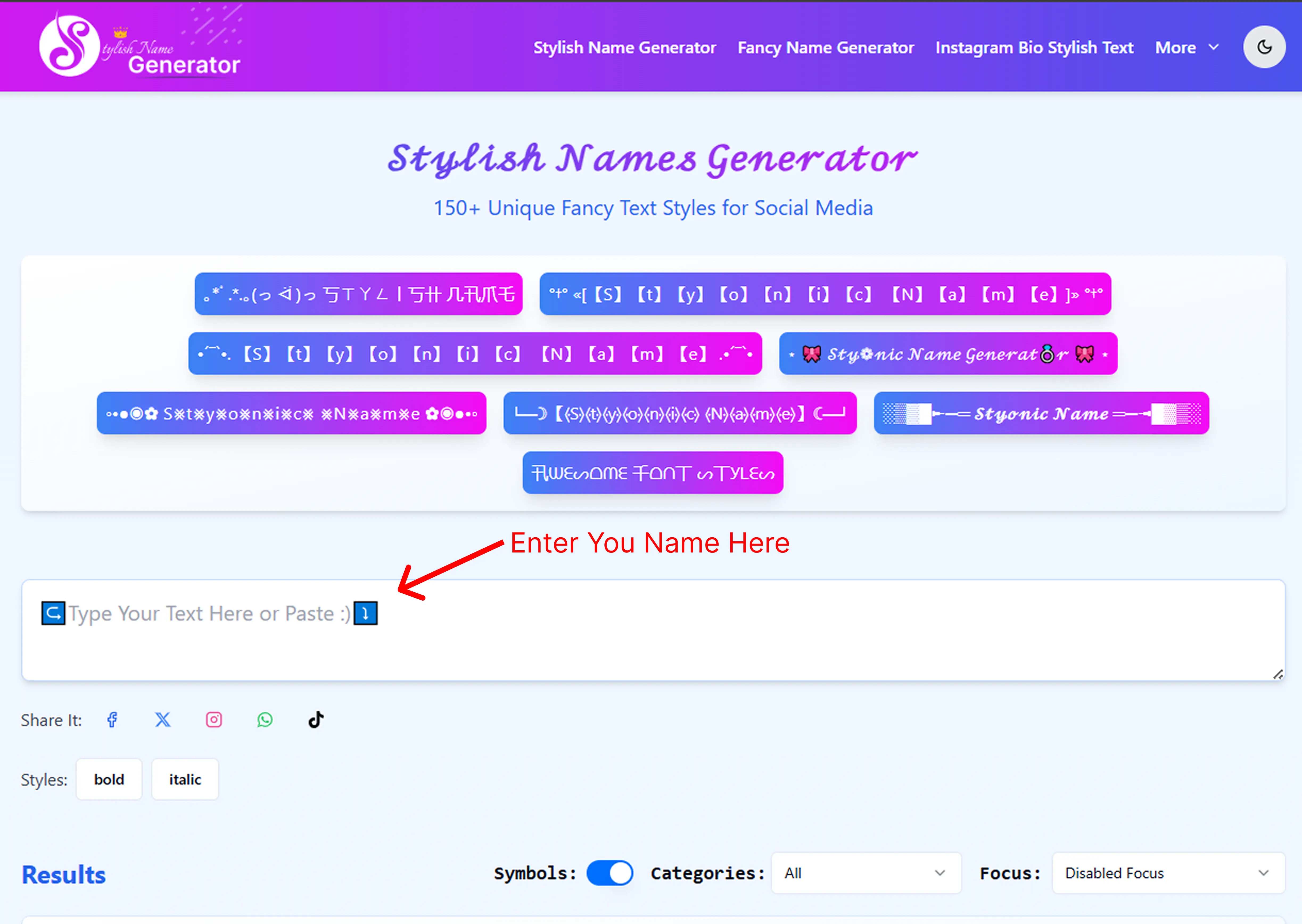This screenshot has height=924, width=1302.
Task: Share on Facebook icon
Action: pos(112,720)
